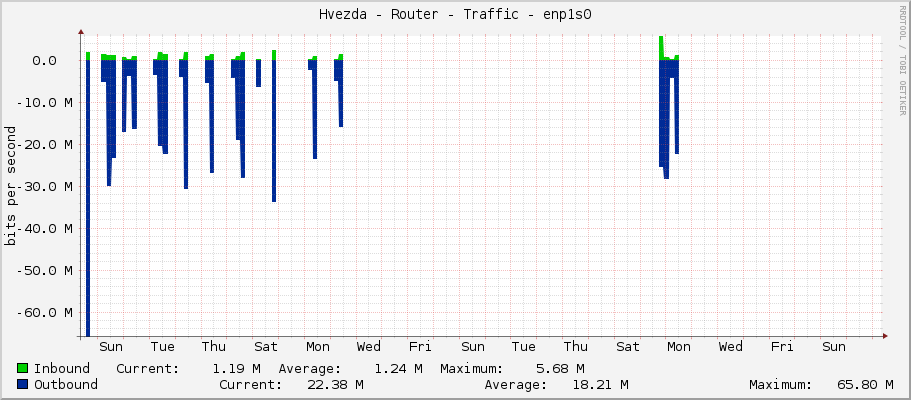Click the green Inbound legend swatch
Viewport: 911px width, 400px height.
[x=23, y=368]
